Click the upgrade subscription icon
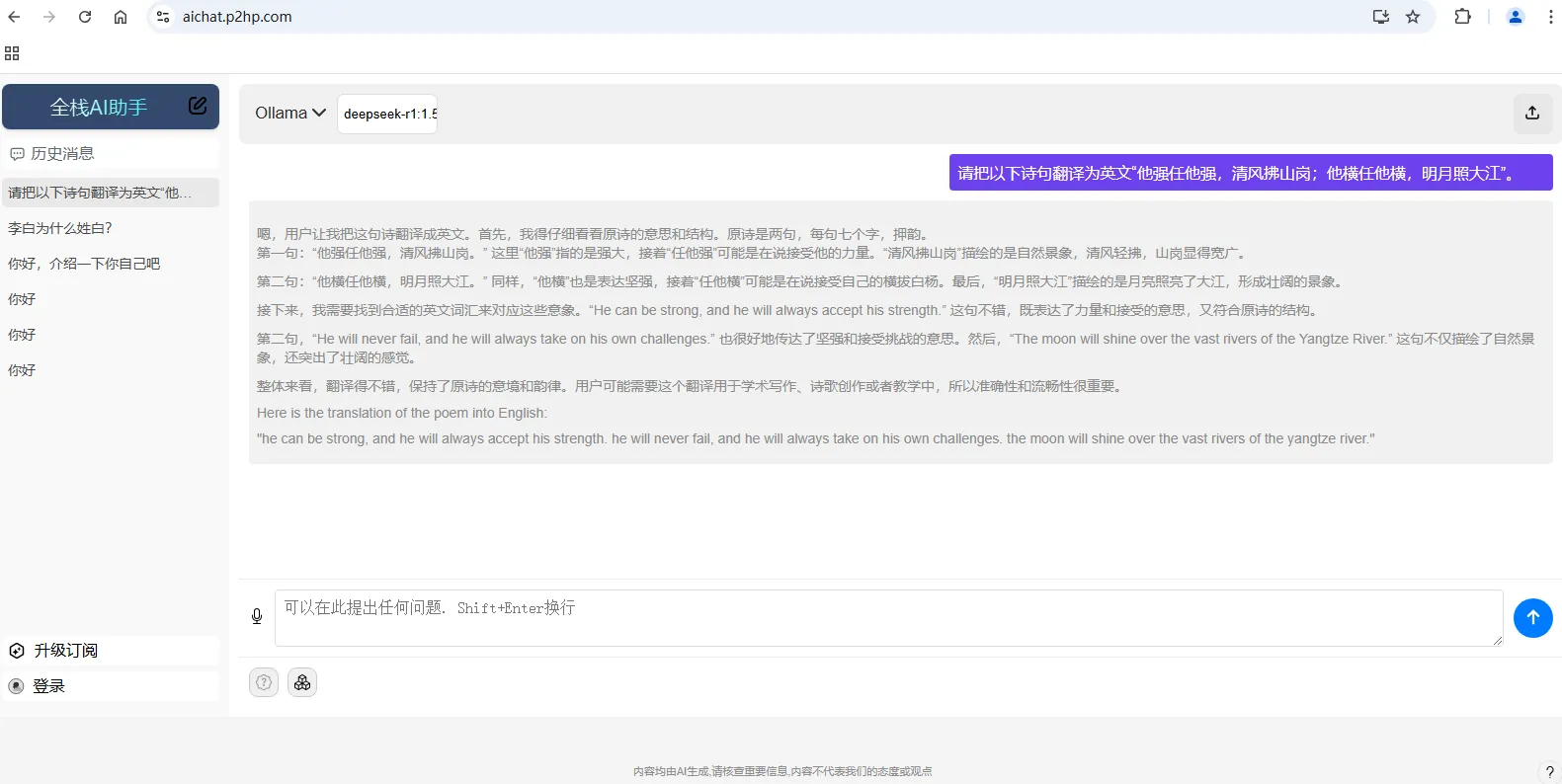This screenshot has height=784, width=1562. point(17,651)
